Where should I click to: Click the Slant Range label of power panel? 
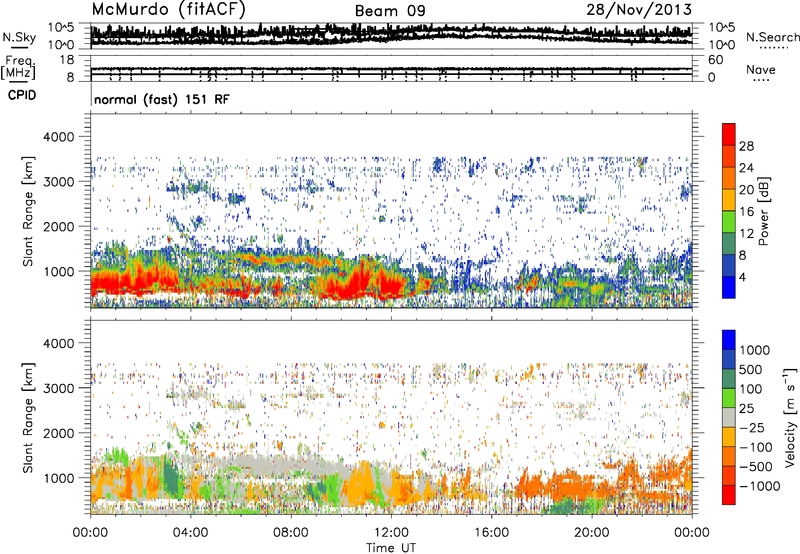(x=28, y=211)
